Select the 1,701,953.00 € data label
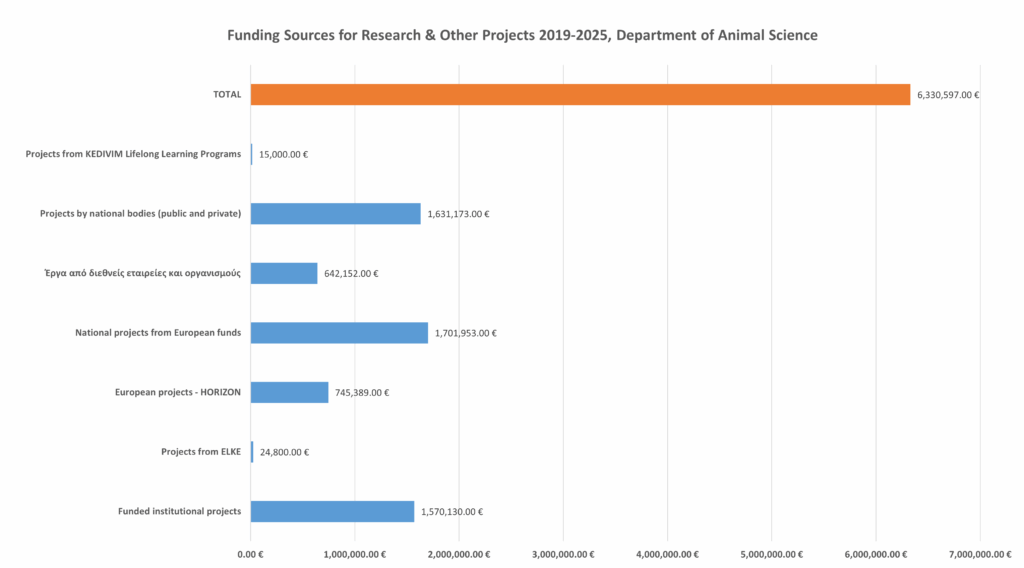 [466, 333]
